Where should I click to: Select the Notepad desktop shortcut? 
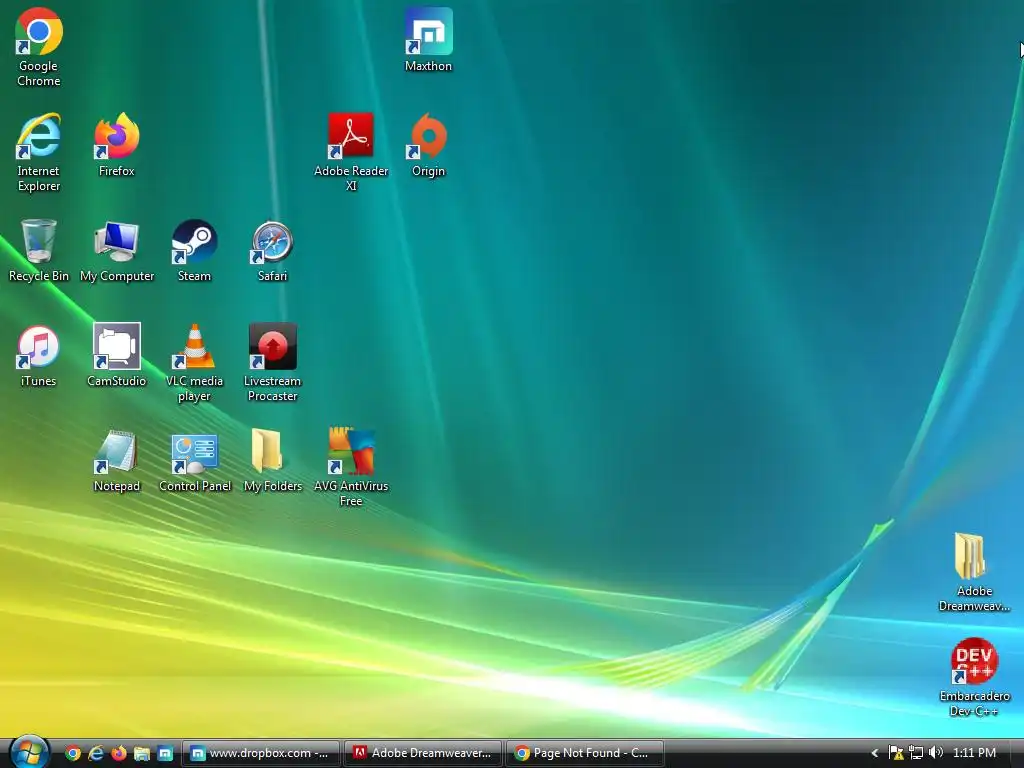[117, 460]
